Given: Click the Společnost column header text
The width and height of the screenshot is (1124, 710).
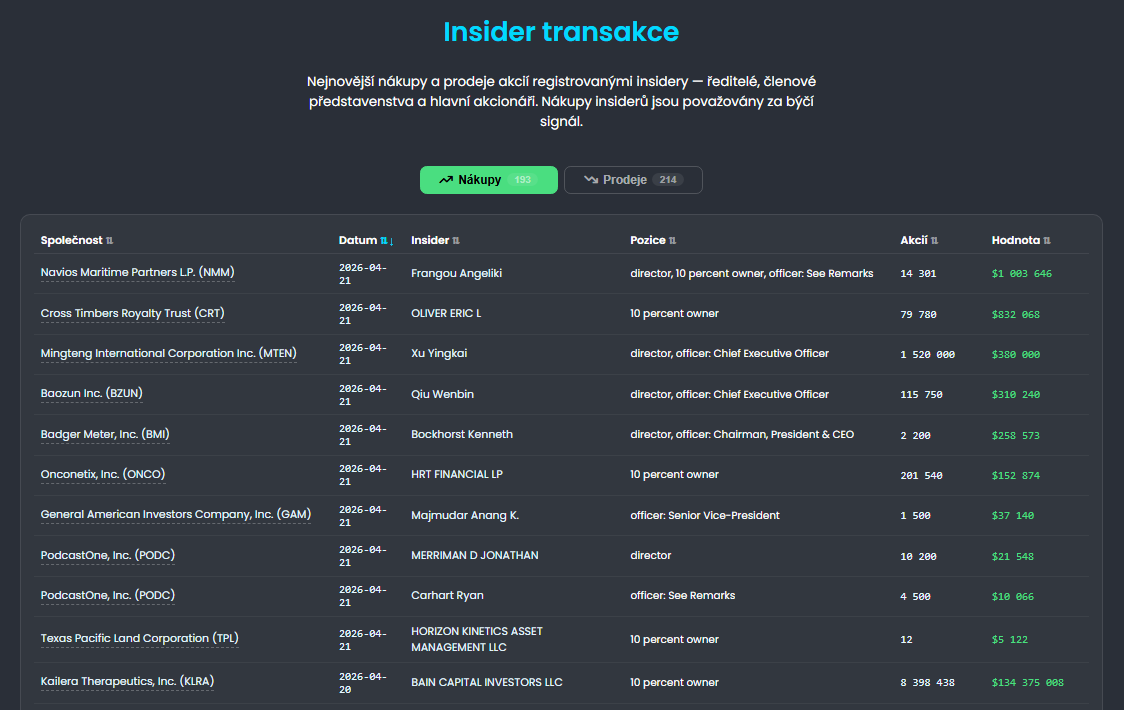Looking at the screenshot, I should [x=72, y=241].
